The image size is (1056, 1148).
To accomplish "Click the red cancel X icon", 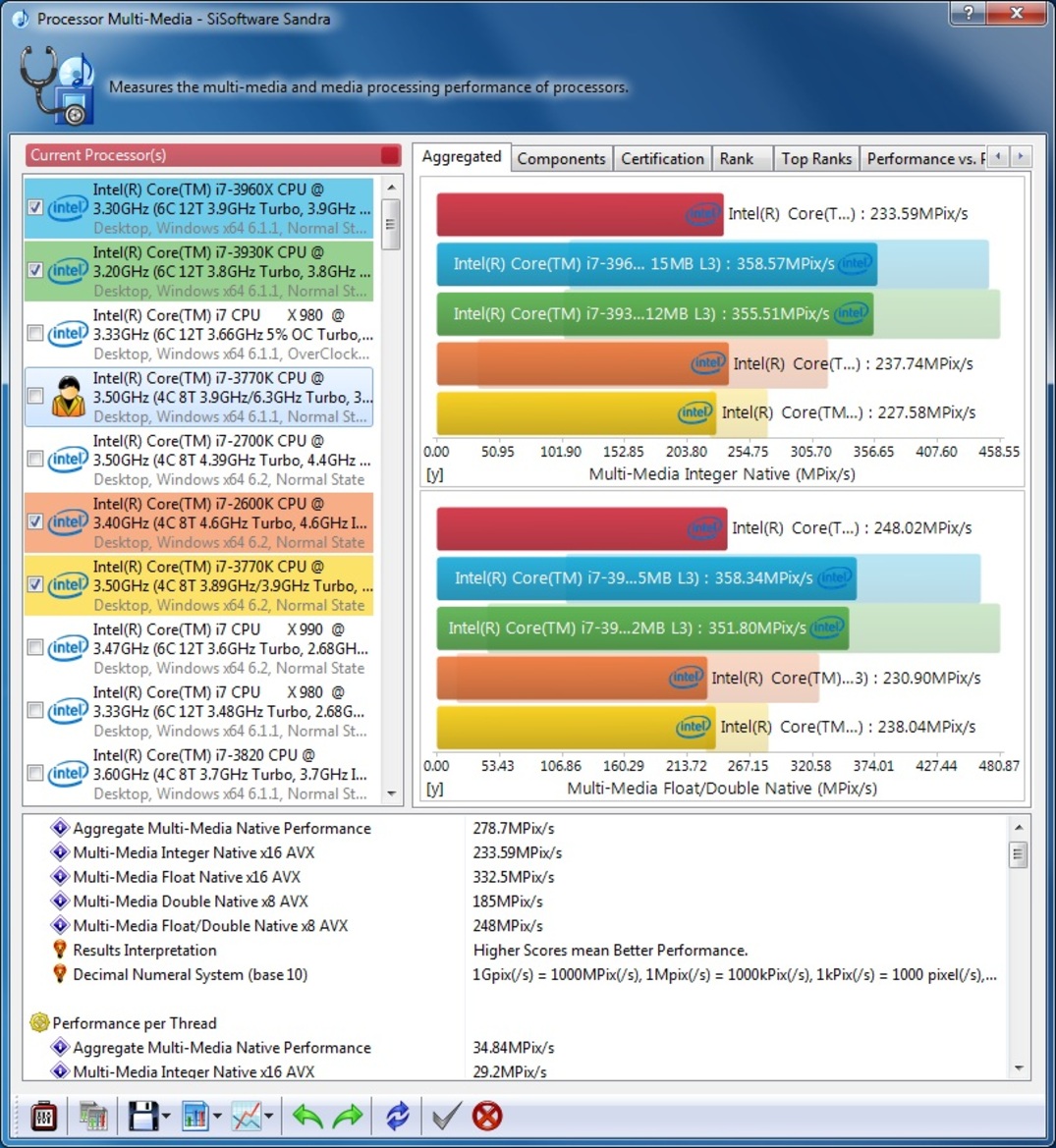I will coord(487,1116).
